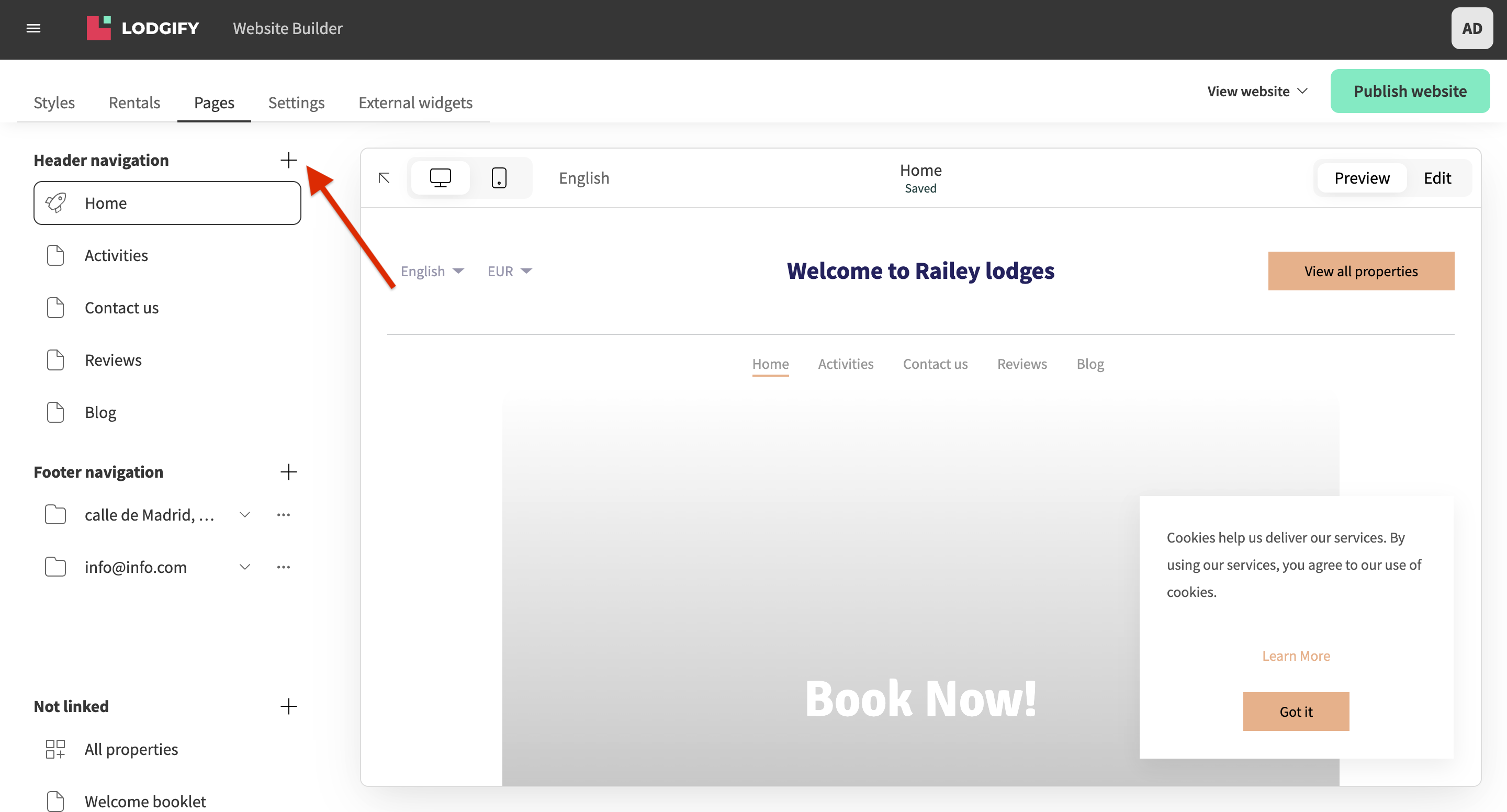Click the Activities page icon

pyautogui.click(x=55, y=255)
